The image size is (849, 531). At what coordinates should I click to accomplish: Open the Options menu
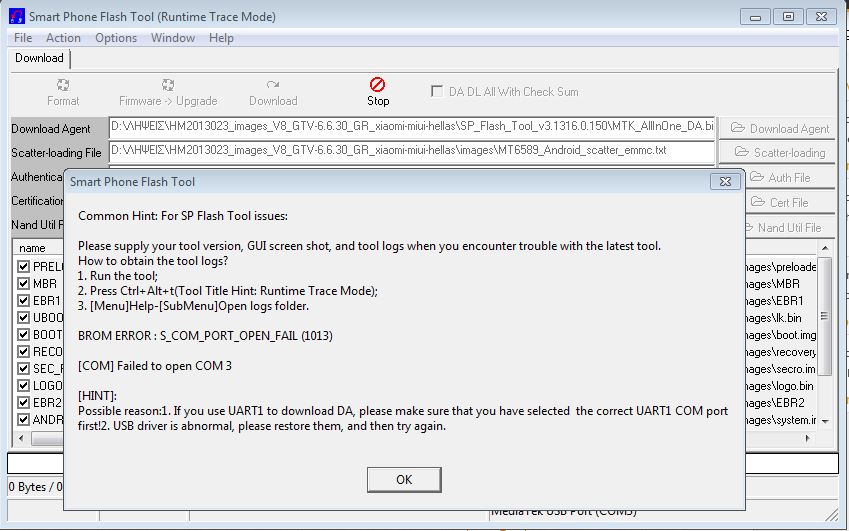click(116, 38)
